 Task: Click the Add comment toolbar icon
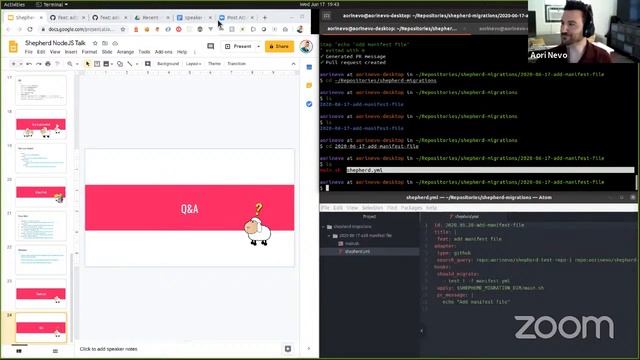pos(148,64)
